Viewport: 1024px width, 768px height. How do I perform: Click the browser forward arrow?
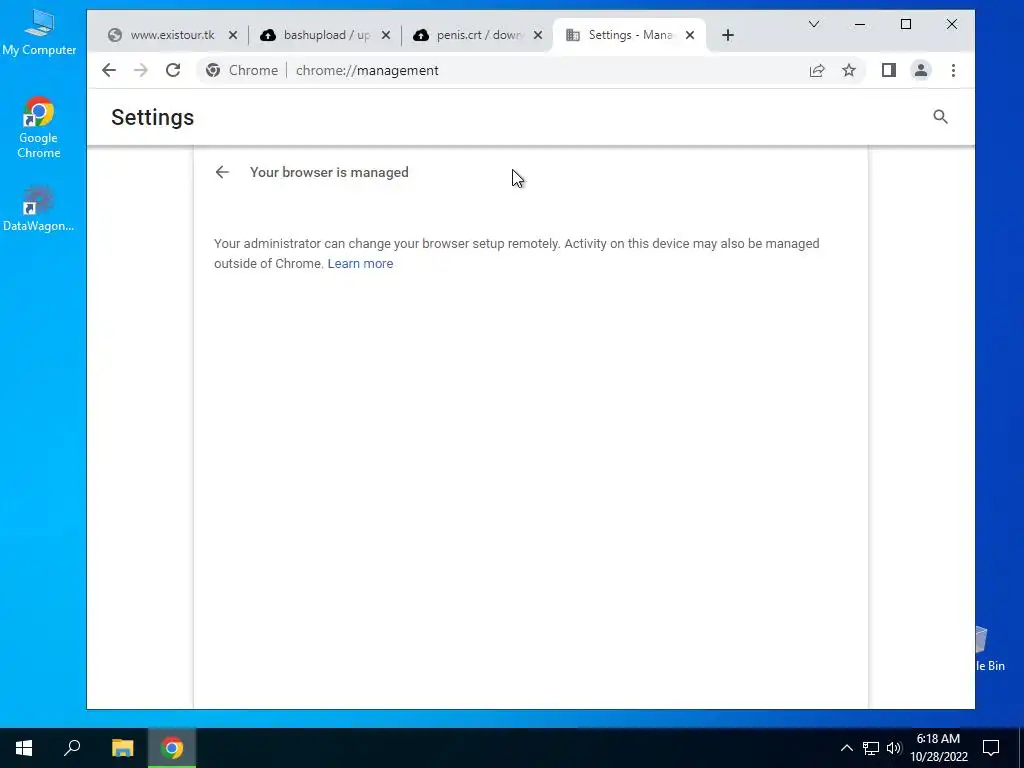point(141,70)
